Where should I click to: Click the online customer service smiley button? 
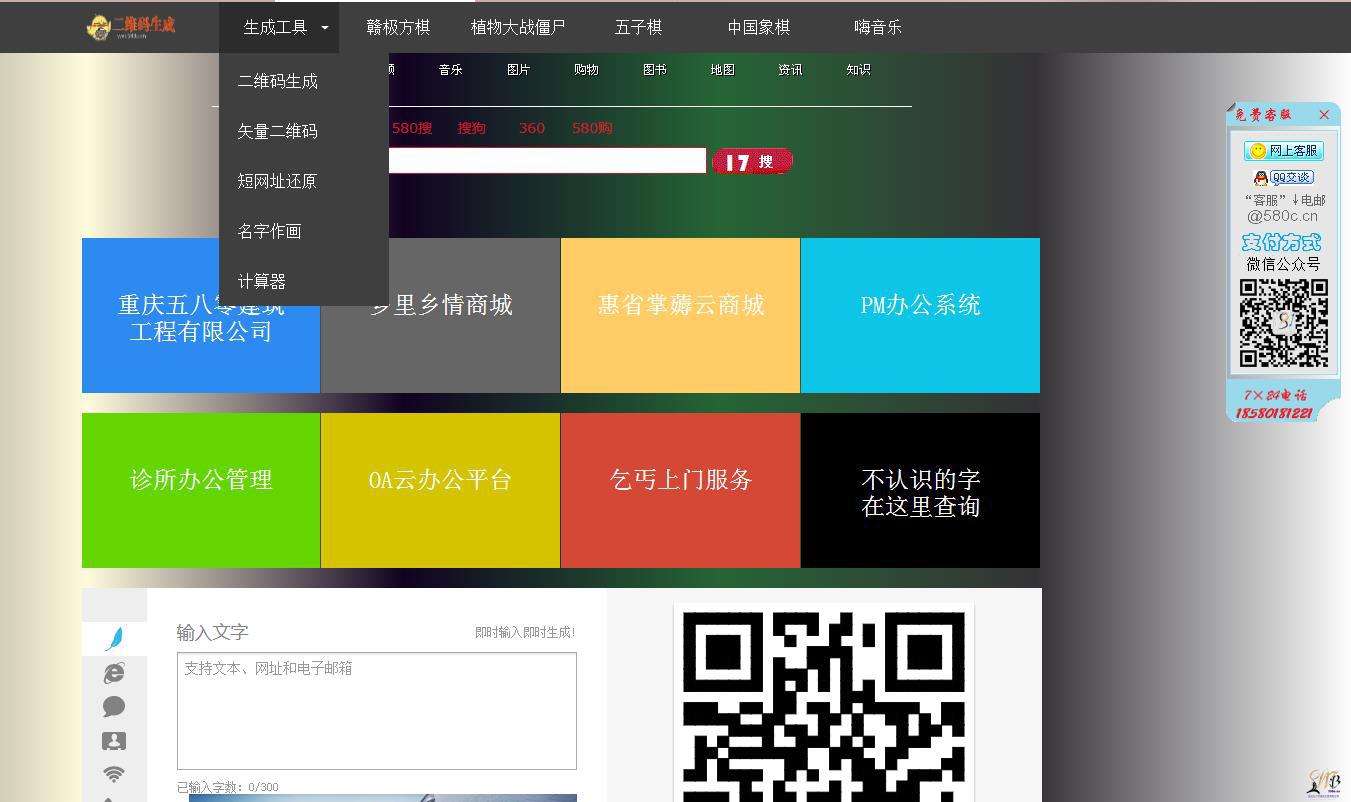coord(1283,151)
